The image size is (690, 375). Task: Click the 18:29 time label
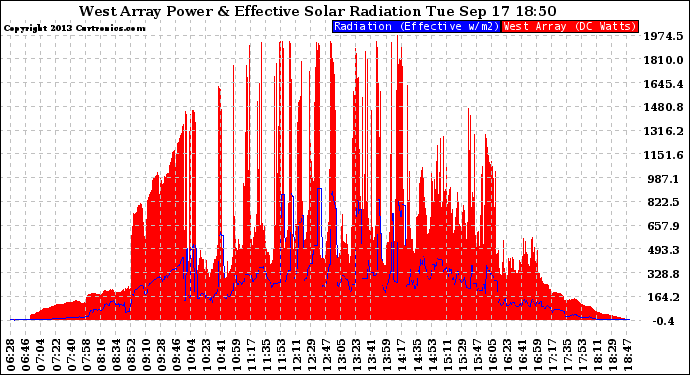(x=611, y=354)
